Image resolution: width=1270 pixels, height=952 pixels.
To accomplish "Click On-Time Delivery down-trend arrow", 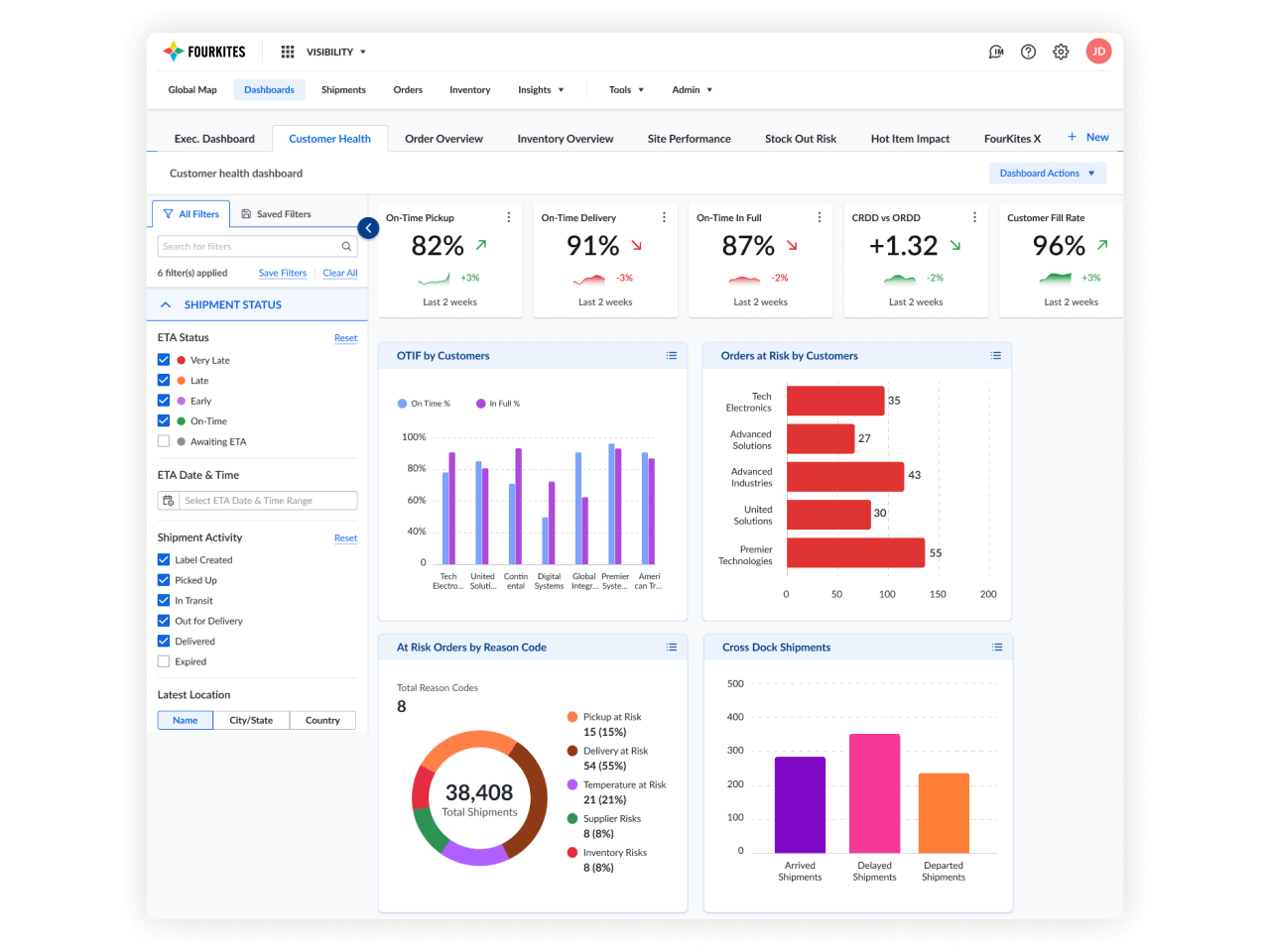I will [x=636, y=244].
